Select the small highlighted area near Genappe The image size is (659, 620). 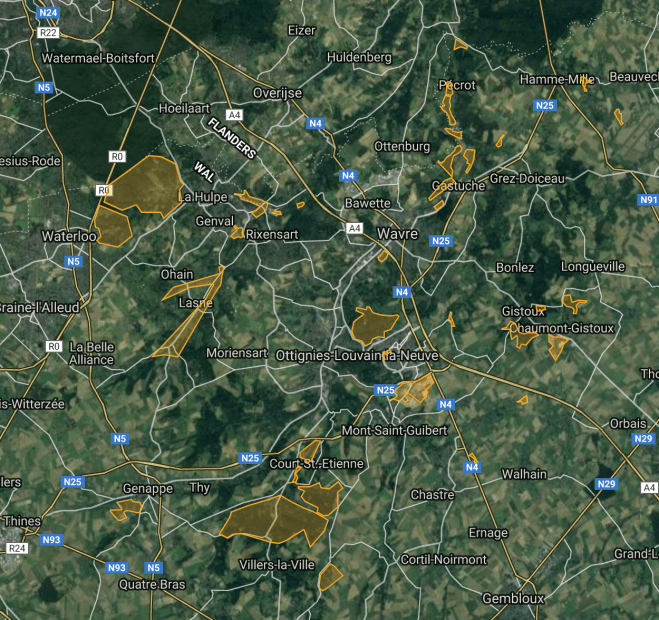click(x=125, y=510)
